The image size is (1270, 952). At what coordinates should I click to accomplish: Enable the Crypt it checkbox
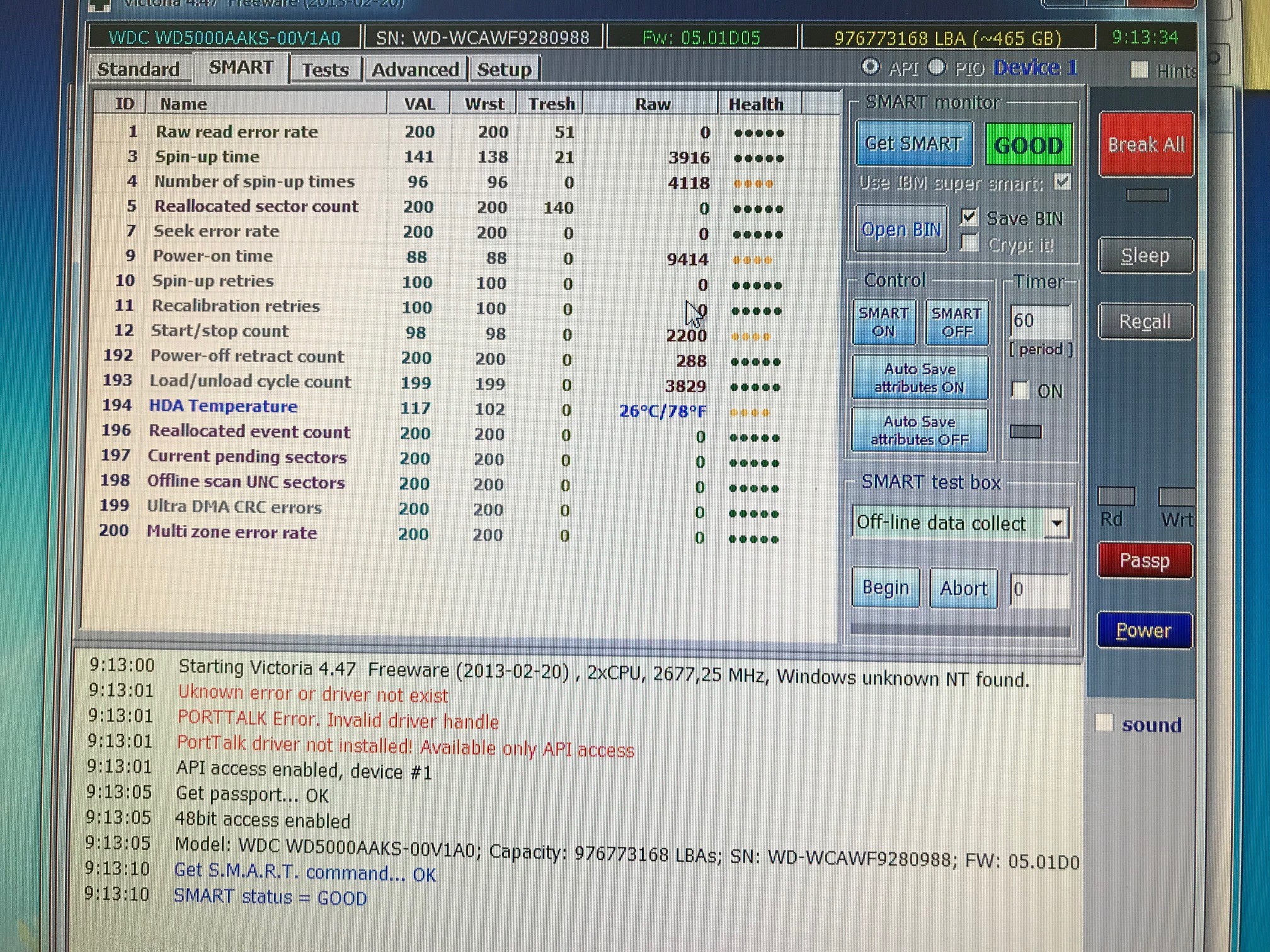[x=969, y=243]
